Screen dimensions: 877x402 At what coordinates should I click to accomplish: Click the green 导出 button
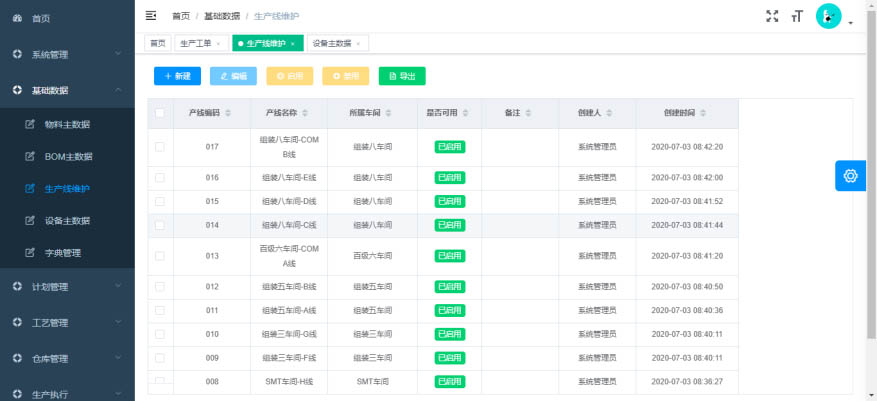coord(402,76)
